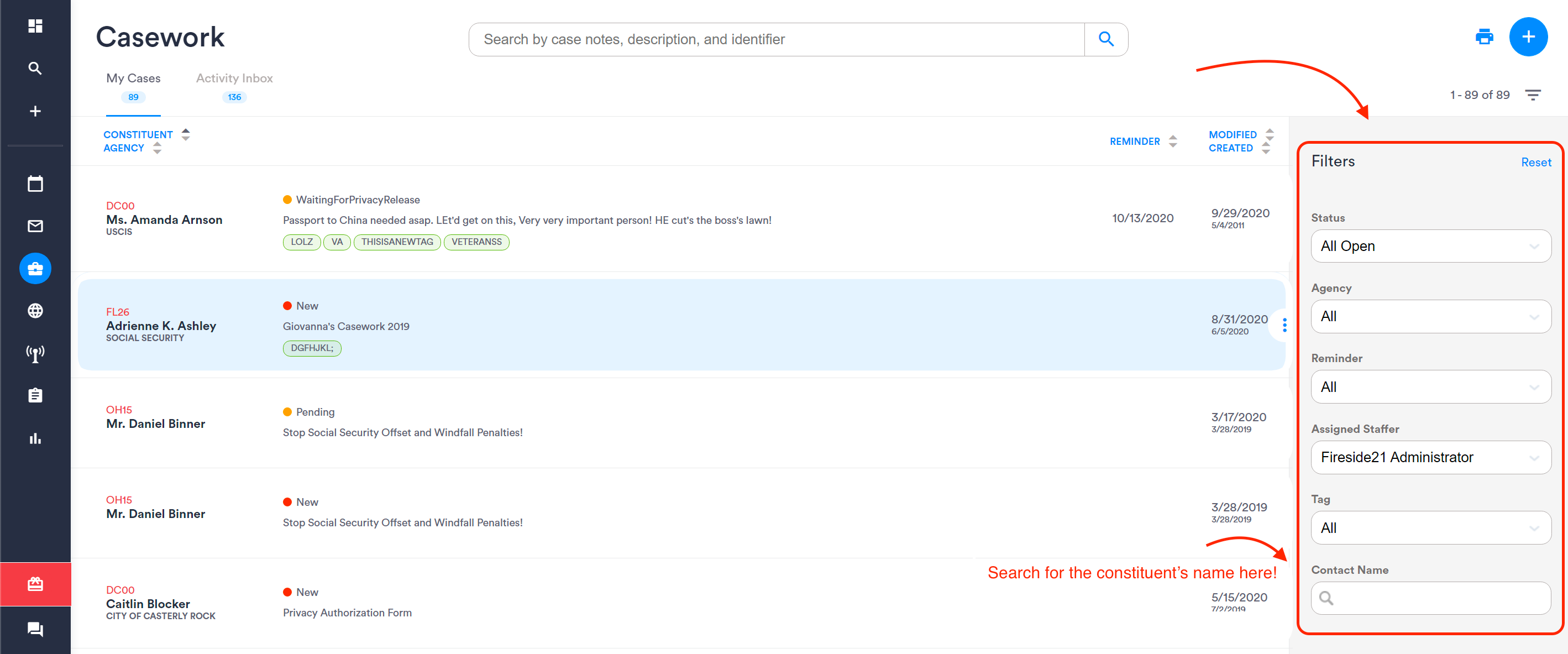The image size is (1568, 654).
Task: Click the globe icon in sidebar
Action: point(35,311)
